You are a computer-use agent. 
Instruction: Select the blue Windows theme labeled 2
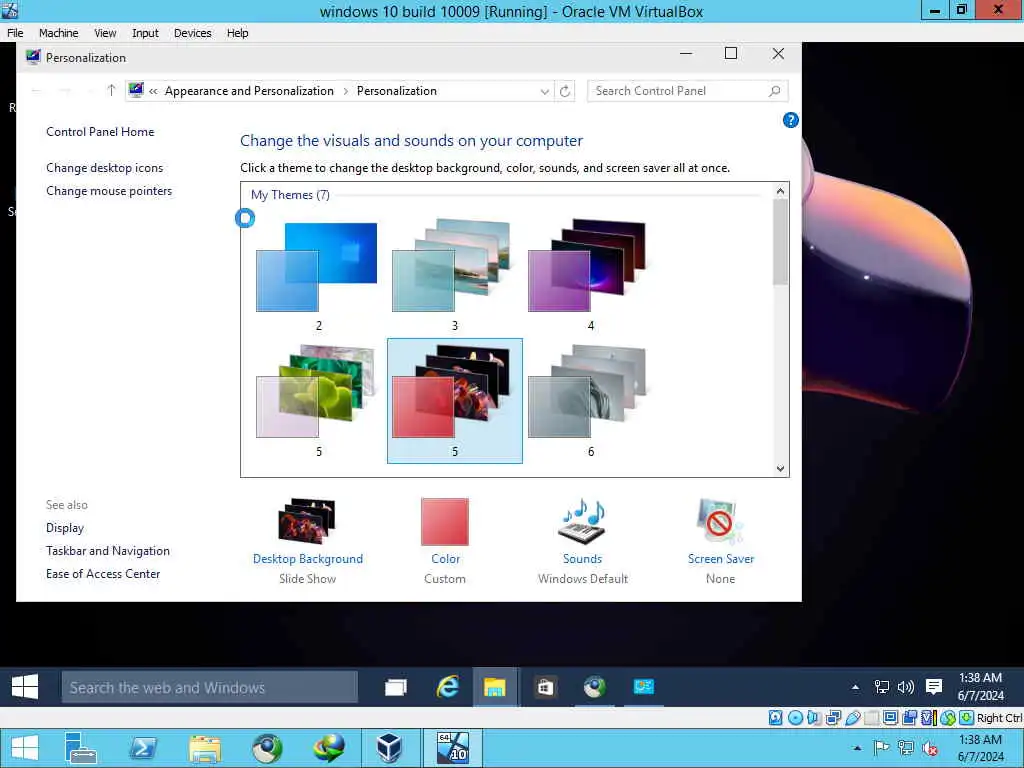[317, 276]
